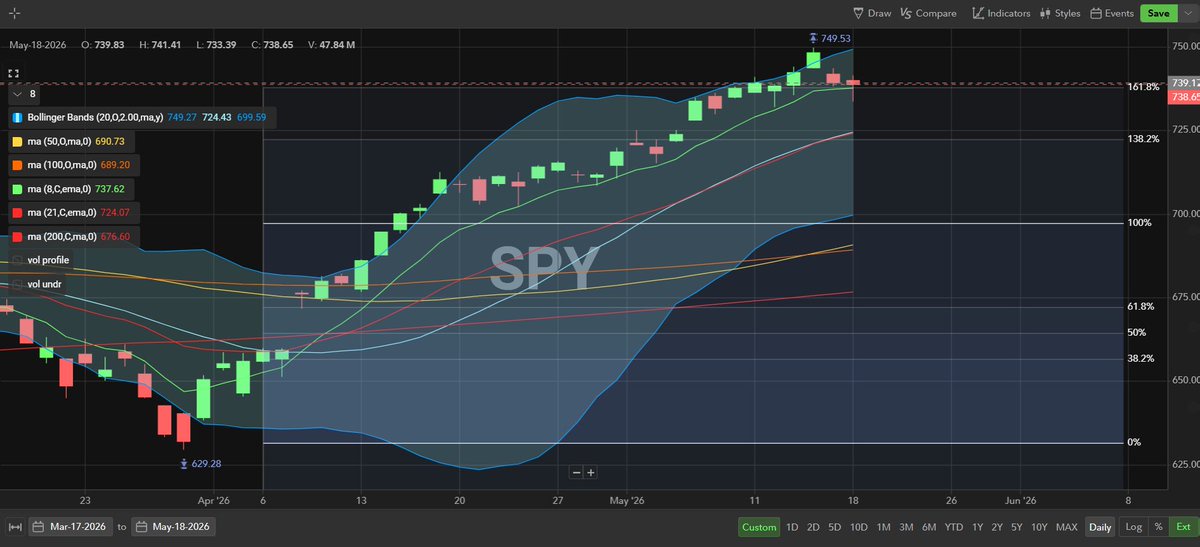
Task: Select the Custom time range
Action: (758, 527)
